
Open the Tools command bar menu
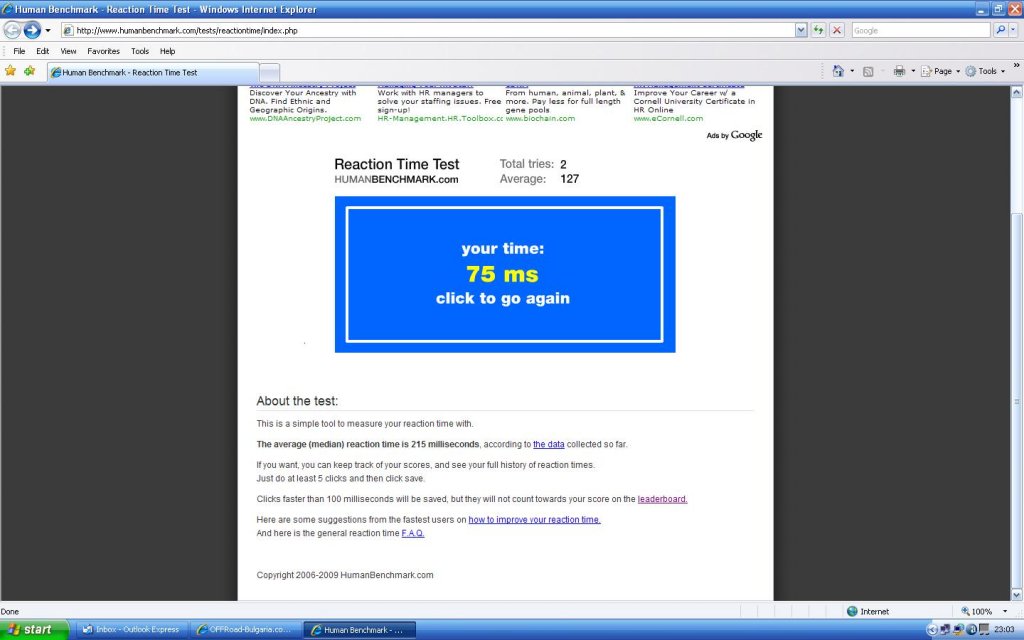(x=985, y=71)
